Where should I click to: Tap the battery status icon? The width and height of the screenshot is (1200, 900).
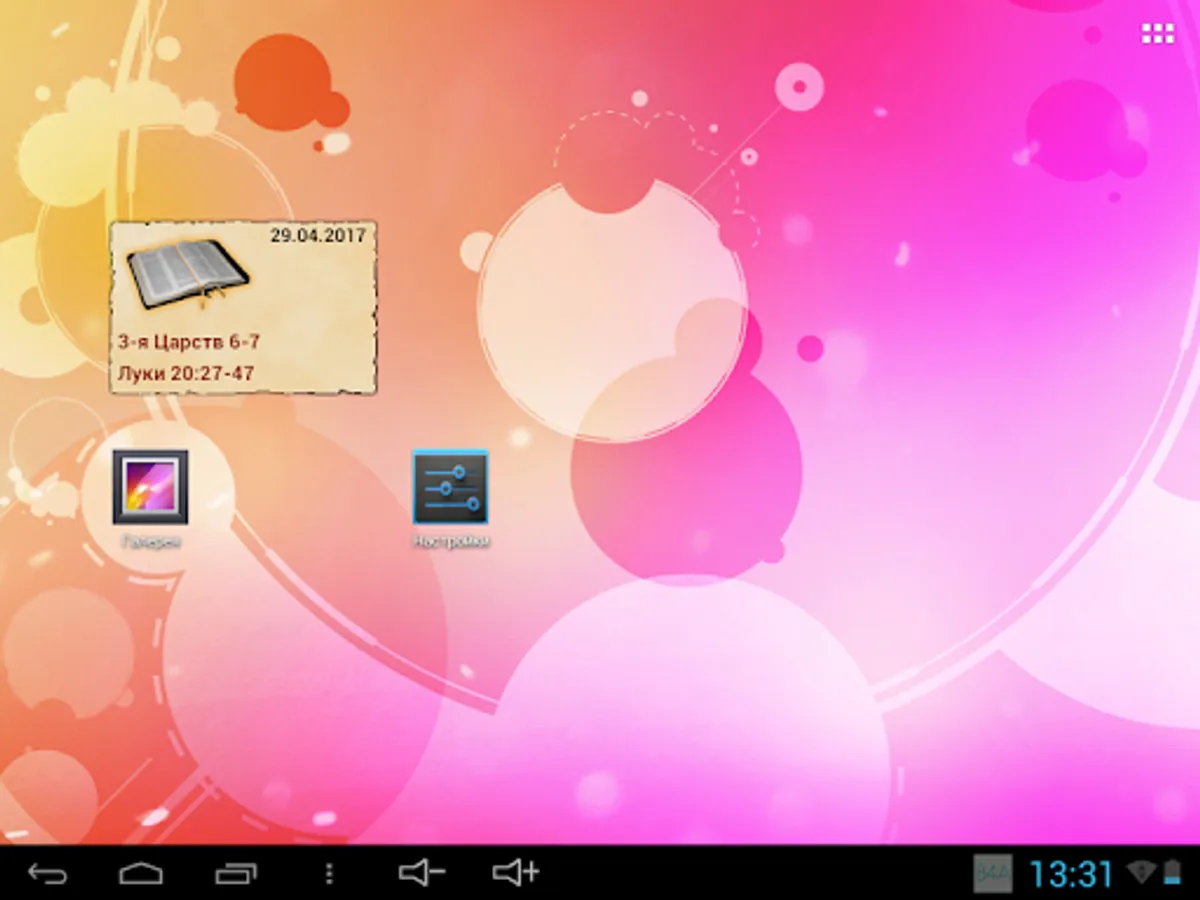(x=1171, y=873)
